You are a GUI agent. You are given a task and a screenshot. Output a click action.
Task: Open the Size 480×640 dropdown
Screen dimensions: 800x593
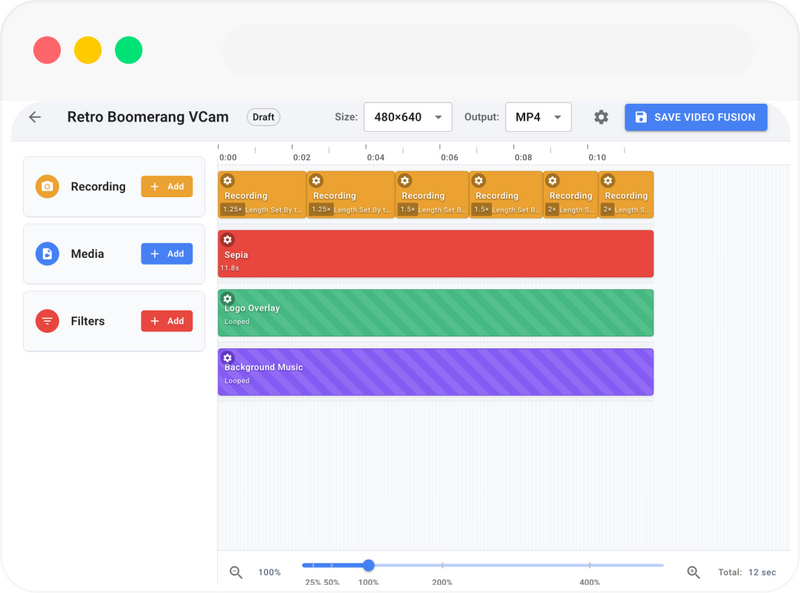pos(407,117)
